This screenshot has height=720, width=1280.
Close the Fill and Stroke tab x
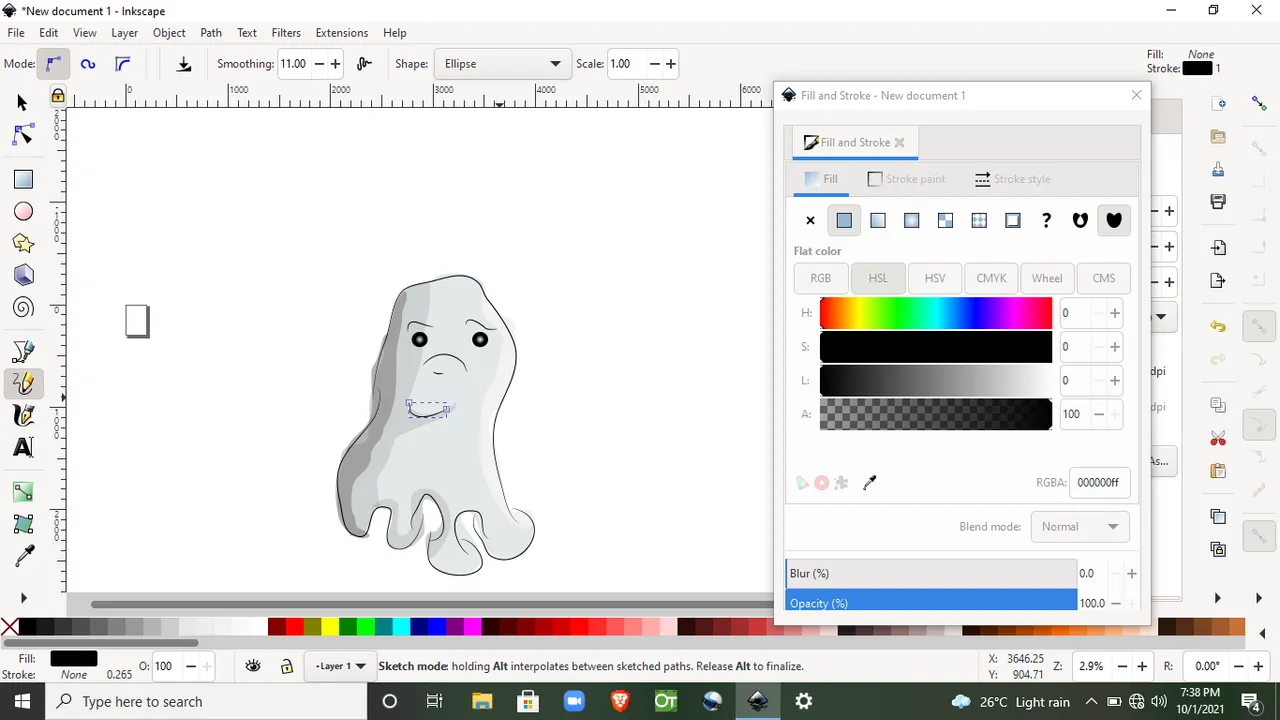[x=899, y=142]
